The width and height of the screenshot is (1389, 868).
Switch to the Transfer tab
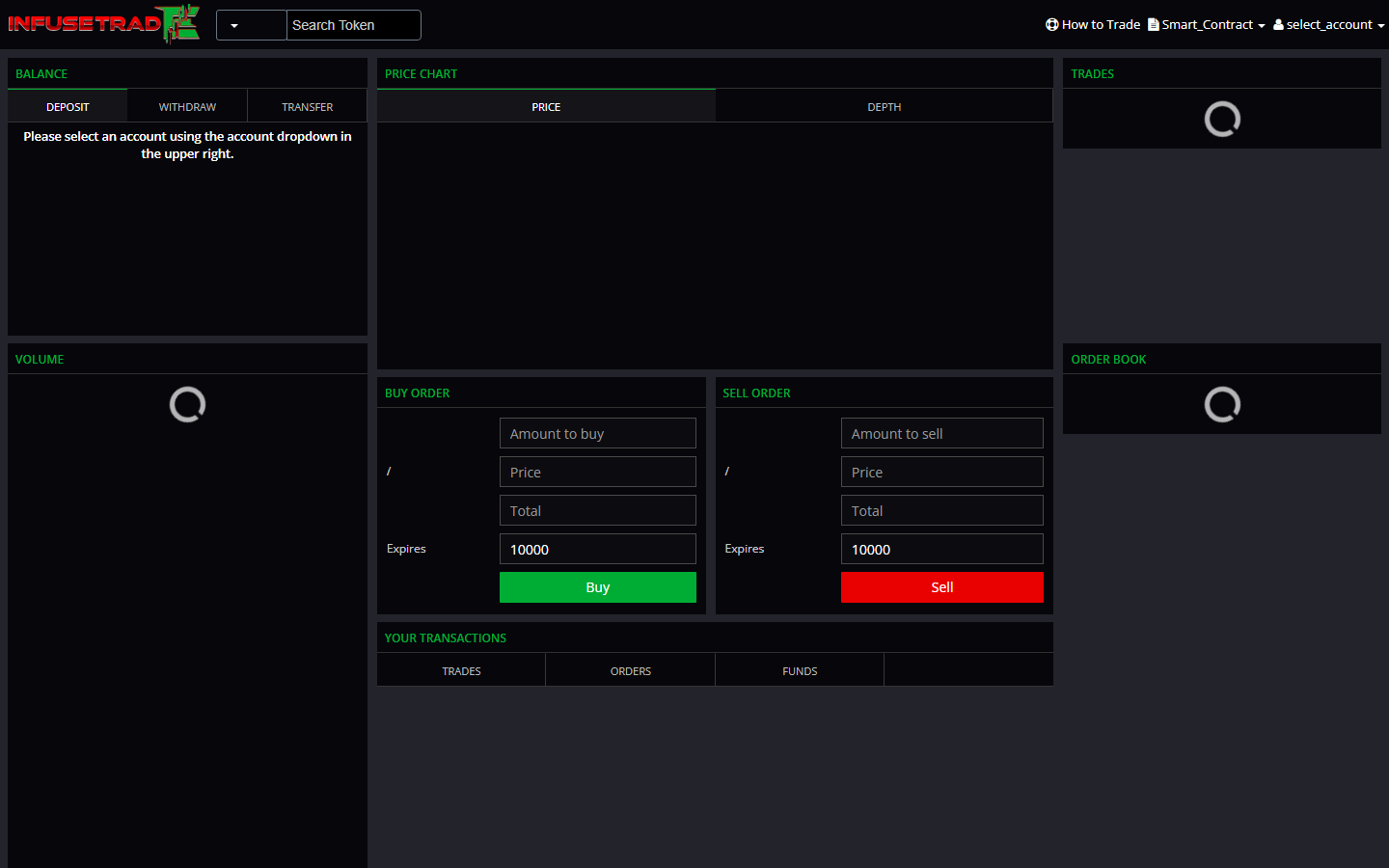pyautogui.click(x=308, y=106)
